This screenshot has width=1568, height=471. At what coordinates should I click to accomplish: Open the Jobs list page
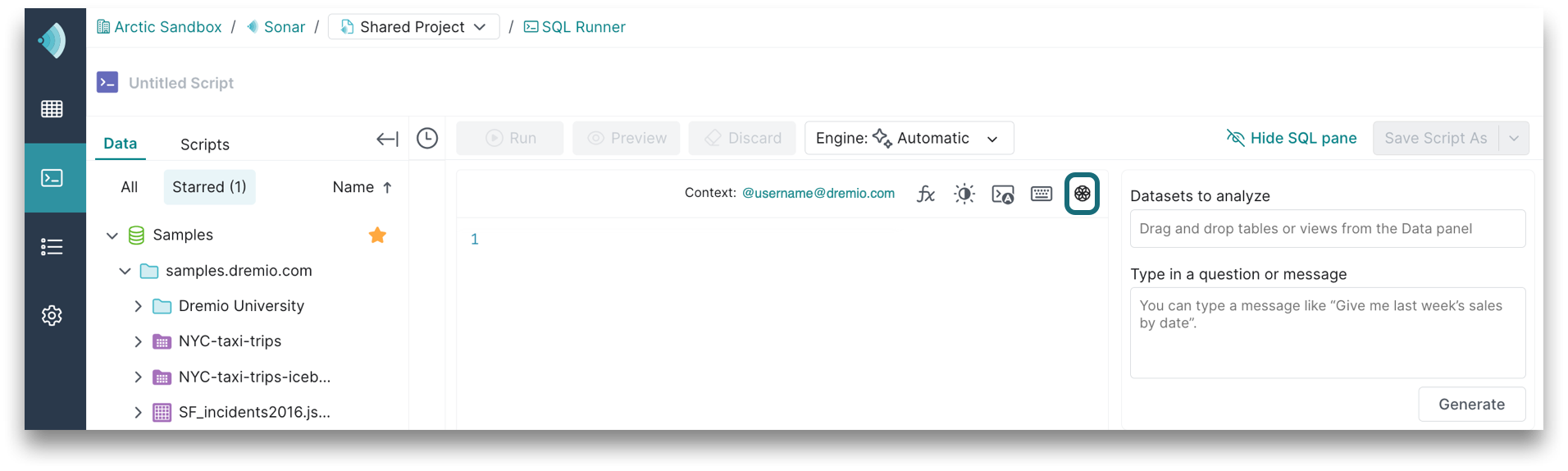click(x=52, y=247)
